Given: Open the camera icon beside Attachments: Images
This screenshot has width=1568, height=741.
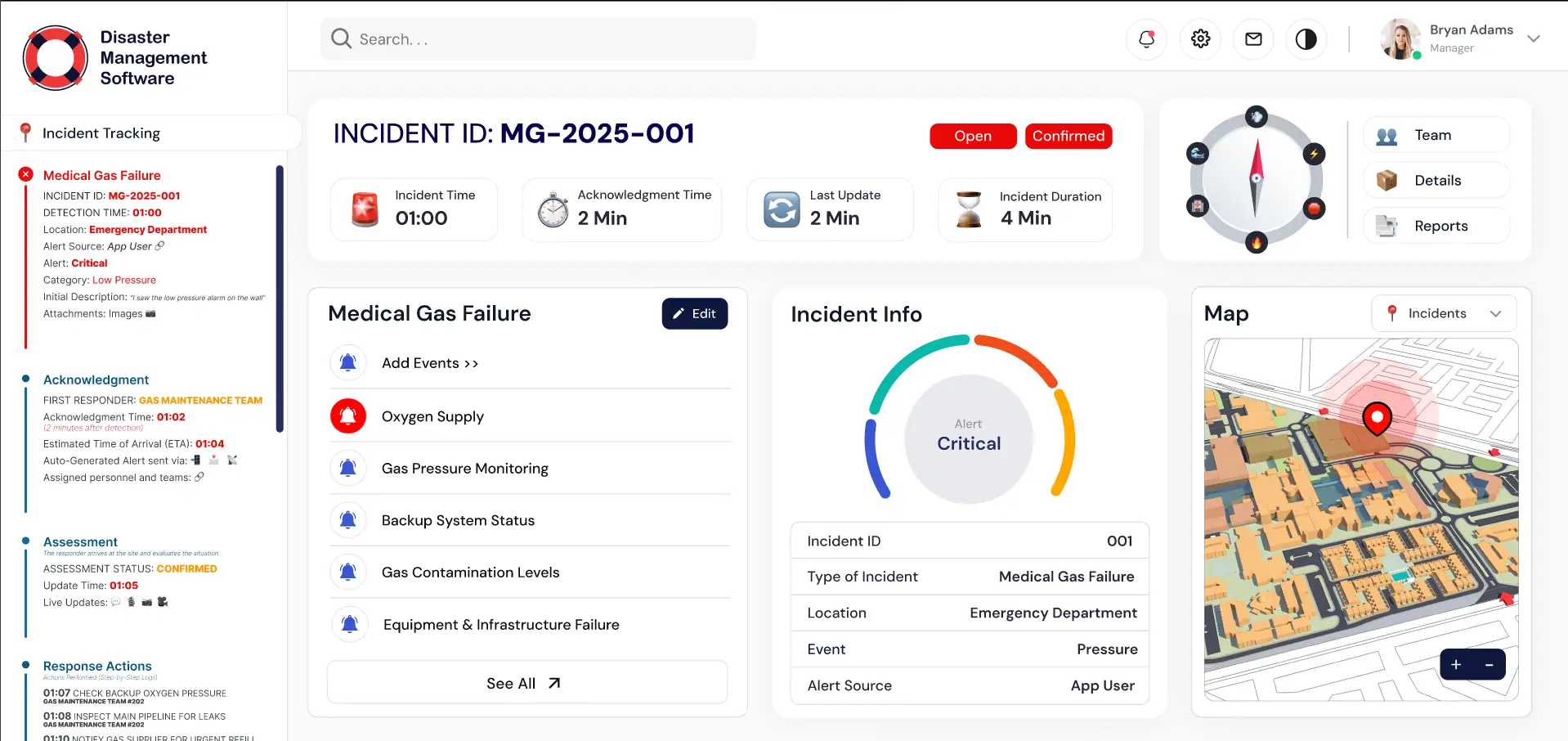Looking at the screenshot, I should 150,313.
